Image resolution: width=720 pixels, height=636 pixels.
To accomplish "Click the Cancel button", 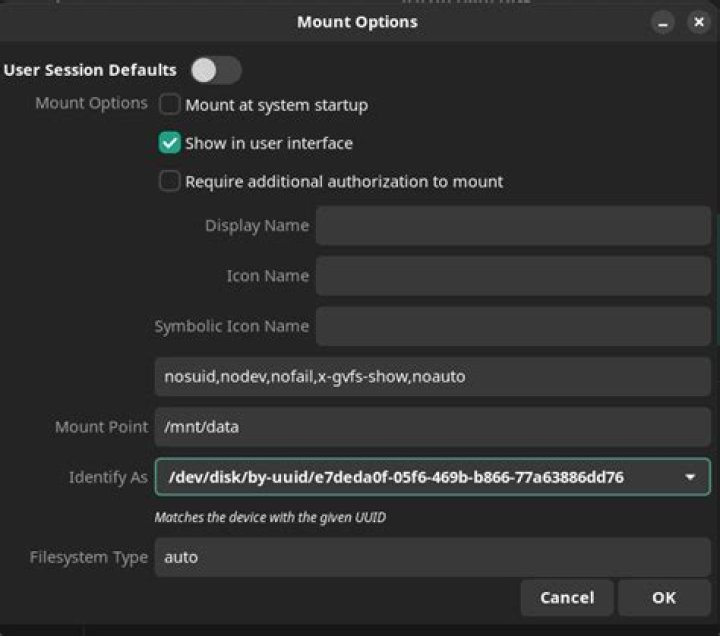I will pyautogui.click(x=567, y=597).
